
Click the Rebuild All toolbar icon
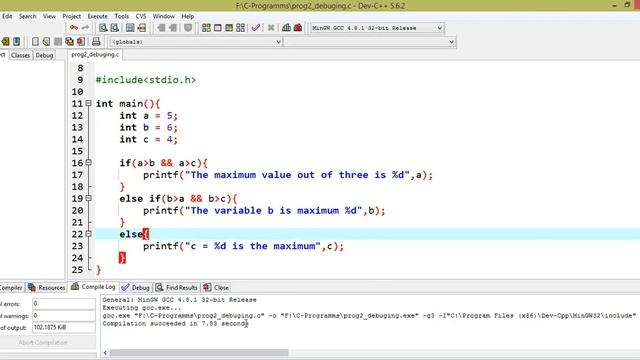point(240,28)
